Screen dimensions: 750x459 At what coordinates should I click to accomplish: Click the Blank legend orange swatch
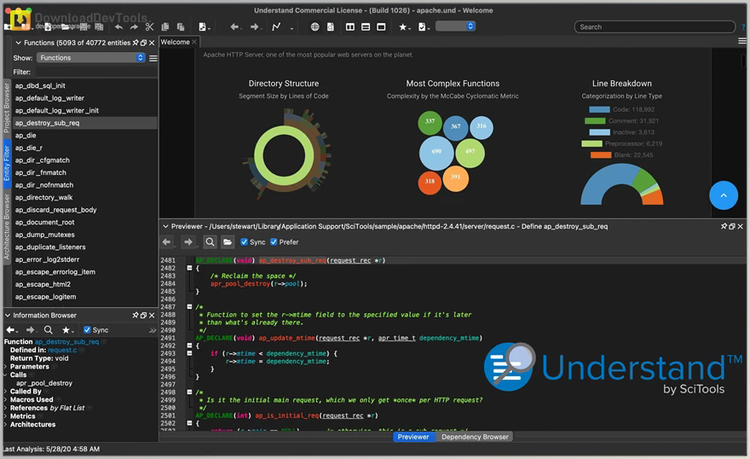(x=601, y=155)
